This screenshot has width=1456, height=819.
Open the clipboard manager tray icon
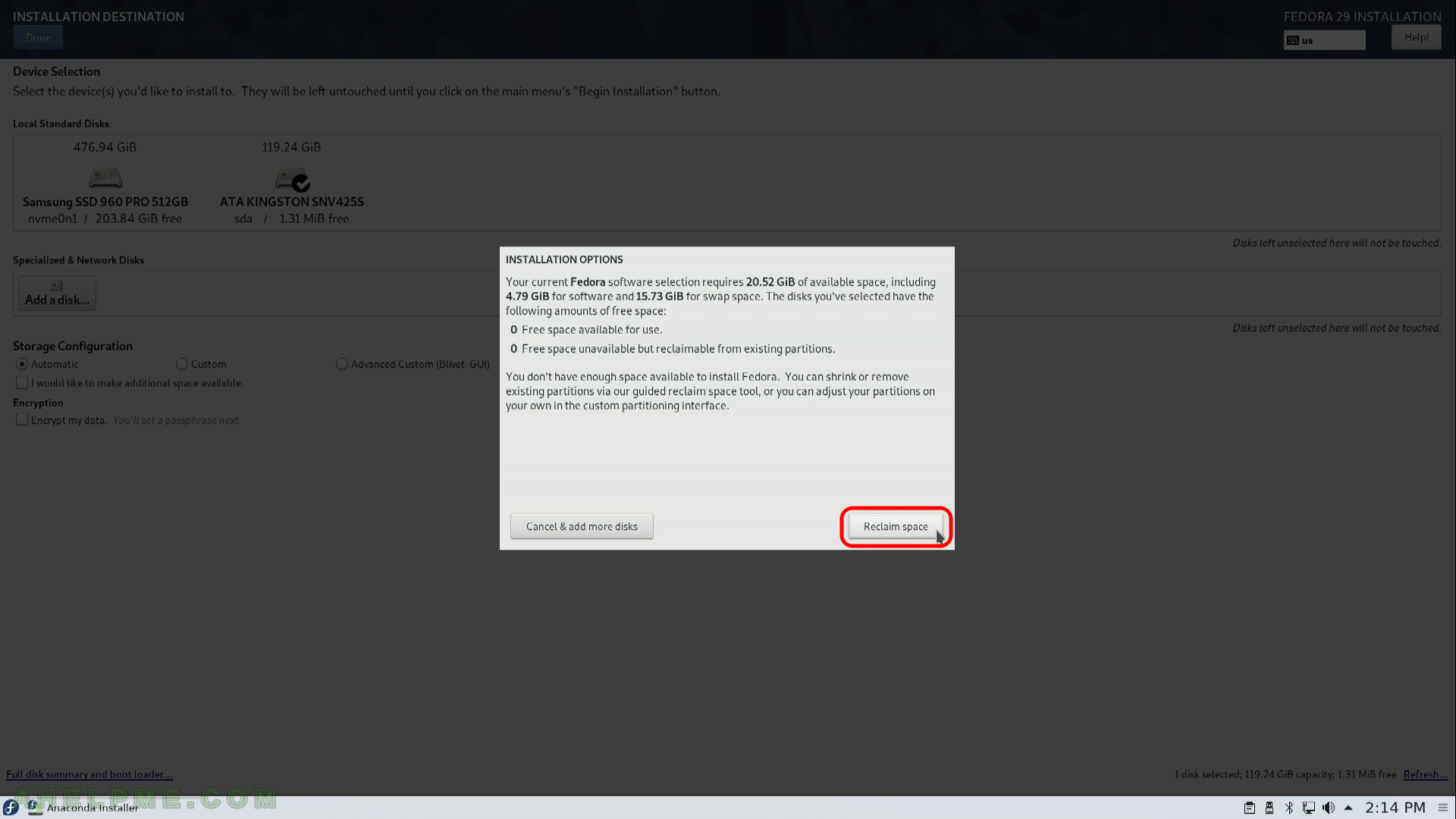(x=1250, y=808)
